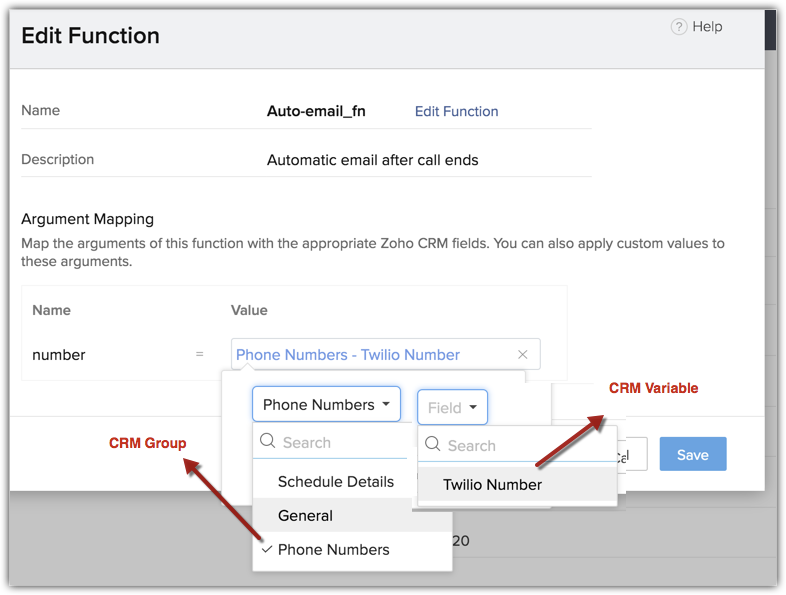This screenshot has width=786, height=595.
Task: Click the Help text link
Action: point(707,27)
